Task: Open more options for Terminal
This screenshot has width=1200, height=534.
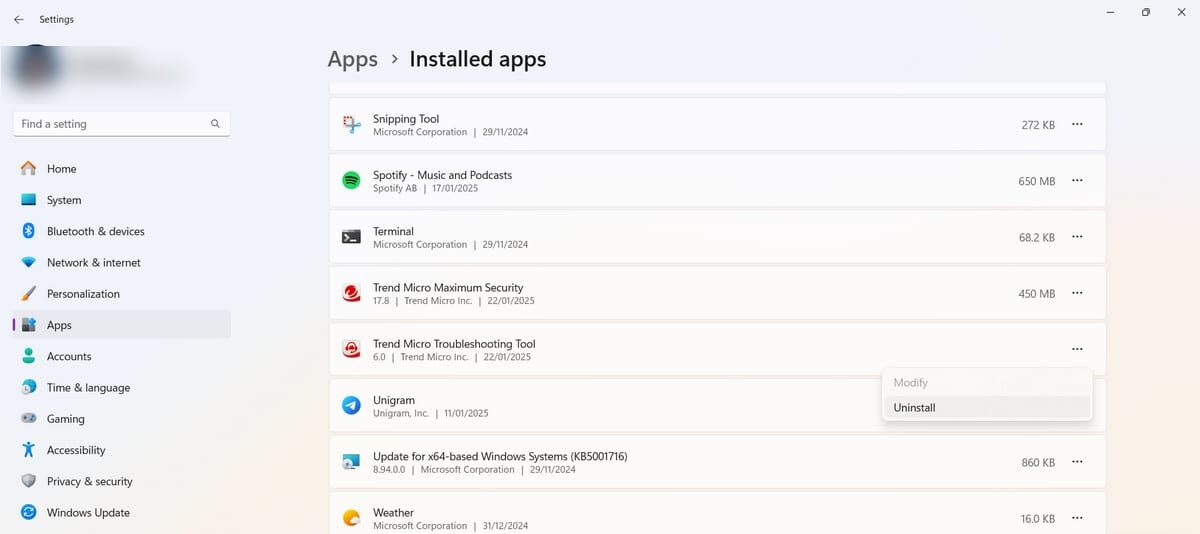Action: click(1077, 237)
